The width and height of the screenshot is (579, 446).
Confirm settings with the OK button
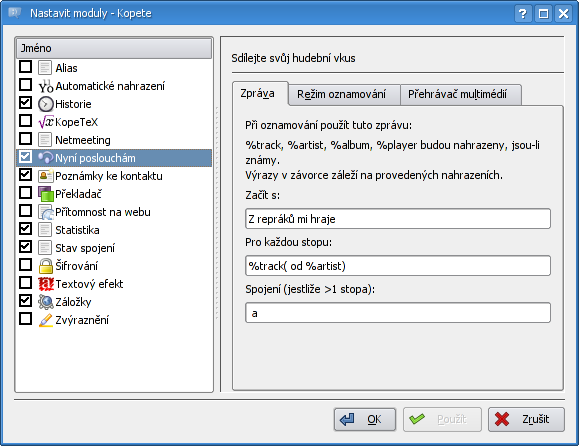pyautogui.click(x=365, y=419)
